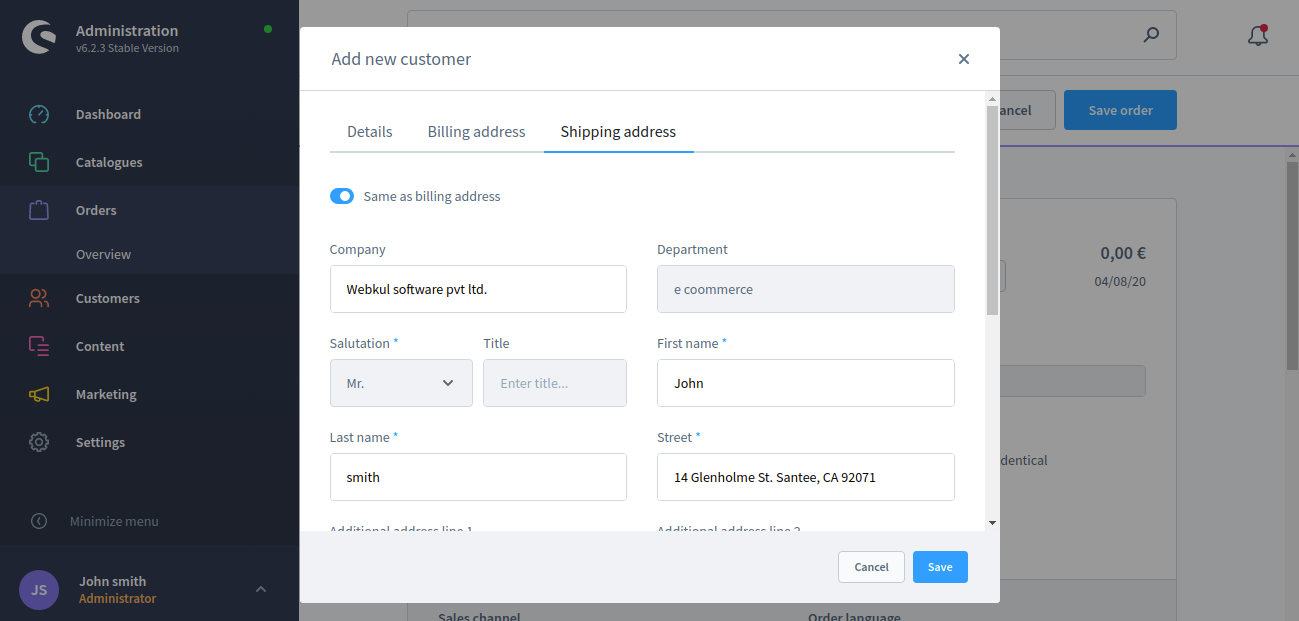Open notifications bell icon

pyautogui.click(x=1258, y=36)
